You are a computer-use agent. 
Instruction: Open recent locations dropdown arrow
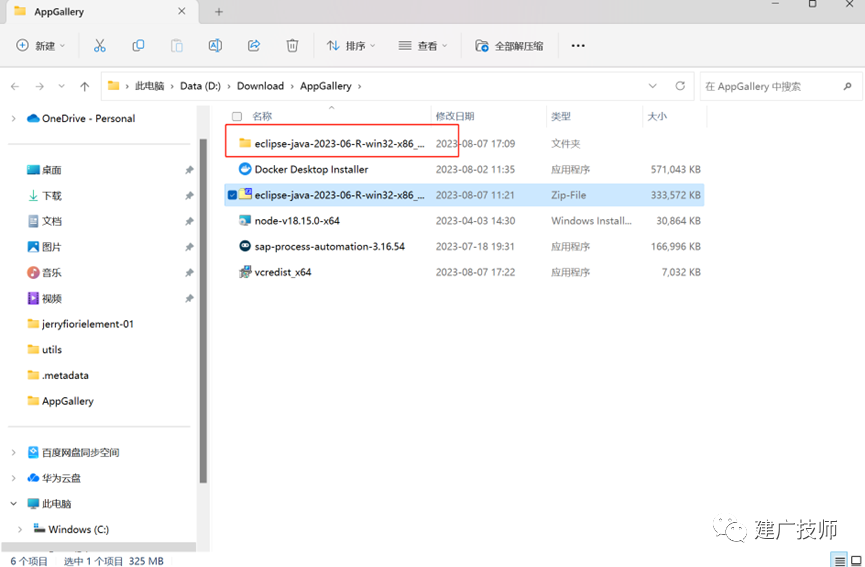[x=61, y=86]
